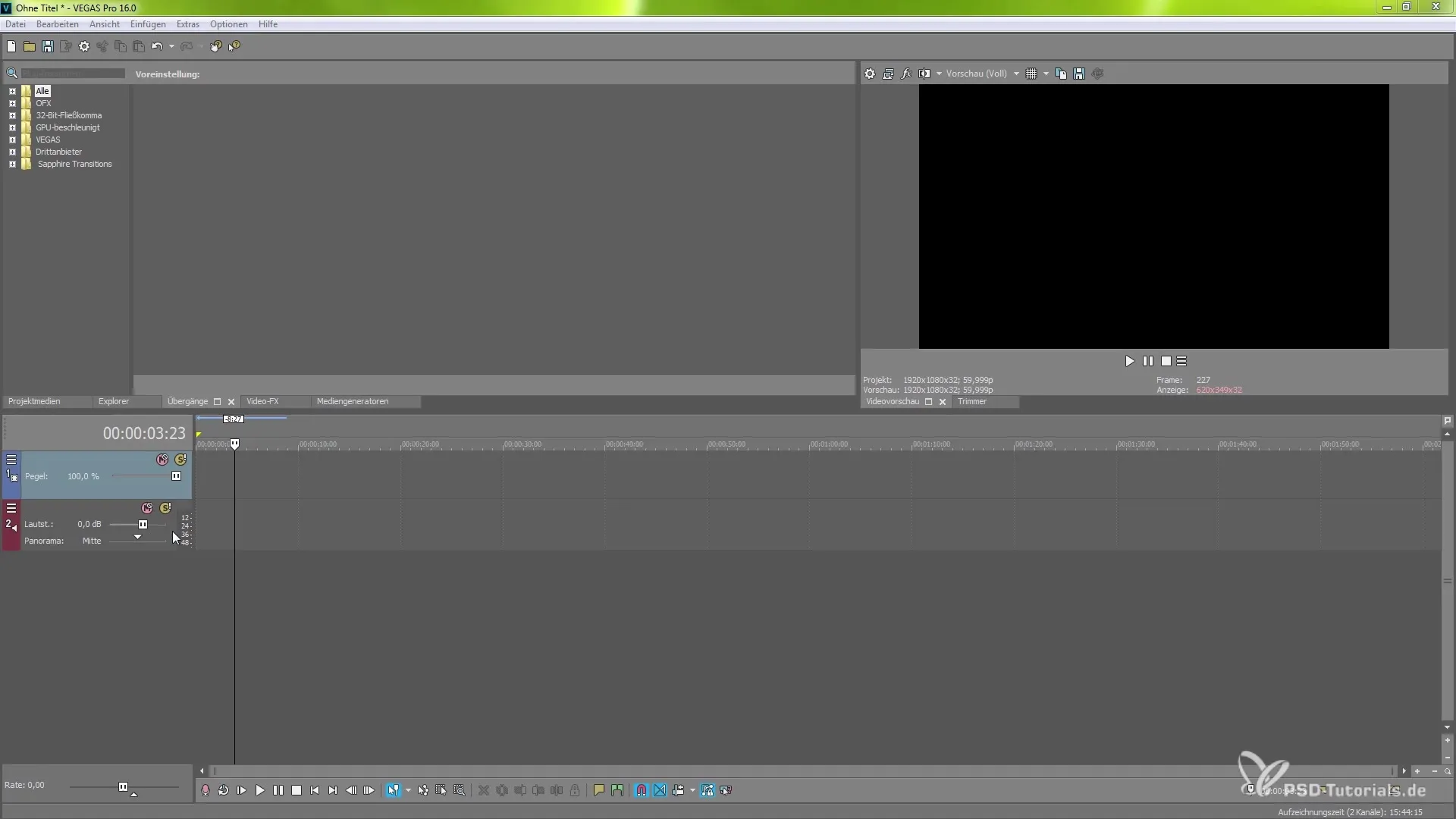Screen dimensions: 1456x819
Task: Select the Zoom edit tool magnifier
Action: coord(460,790)
